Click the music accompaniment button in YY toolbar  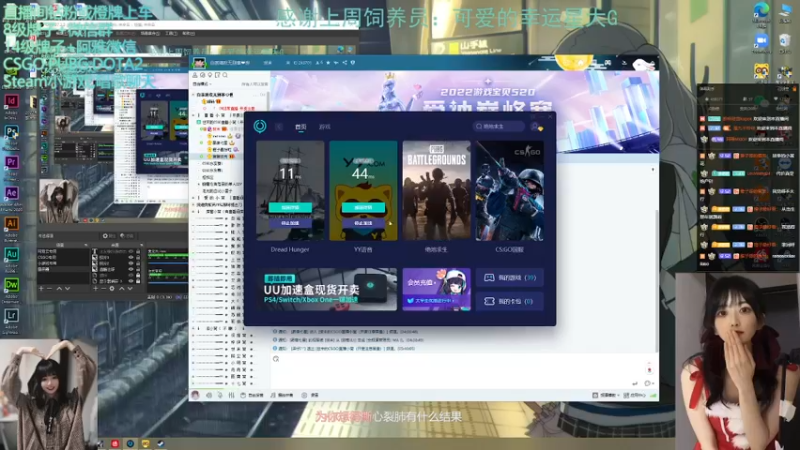tap(282, 395)
